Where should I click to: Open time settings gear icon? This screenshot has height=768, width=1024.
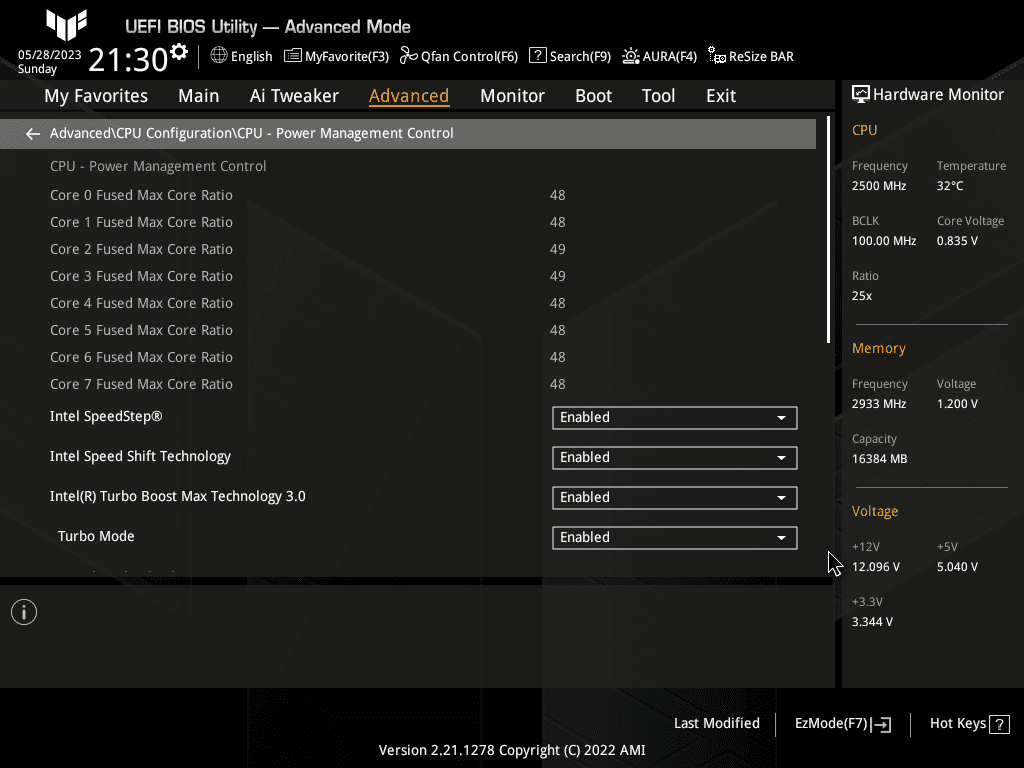click(x=179, y=51)
